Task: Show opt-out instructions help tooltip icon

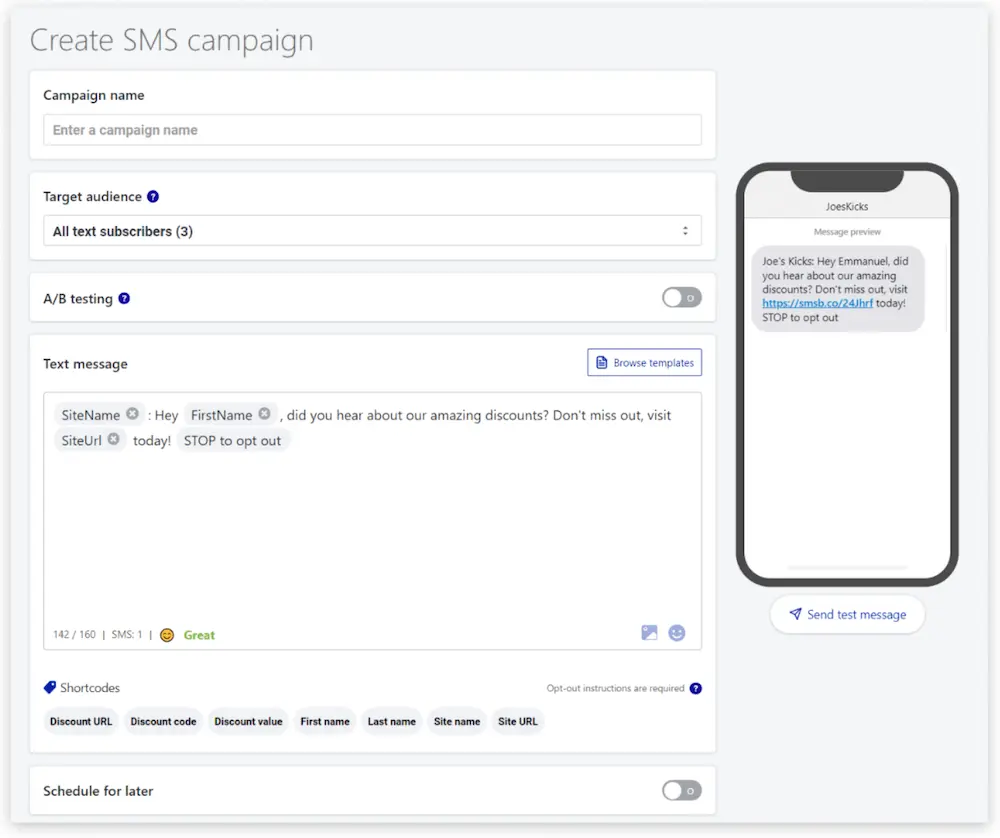Action: (696, 688)
